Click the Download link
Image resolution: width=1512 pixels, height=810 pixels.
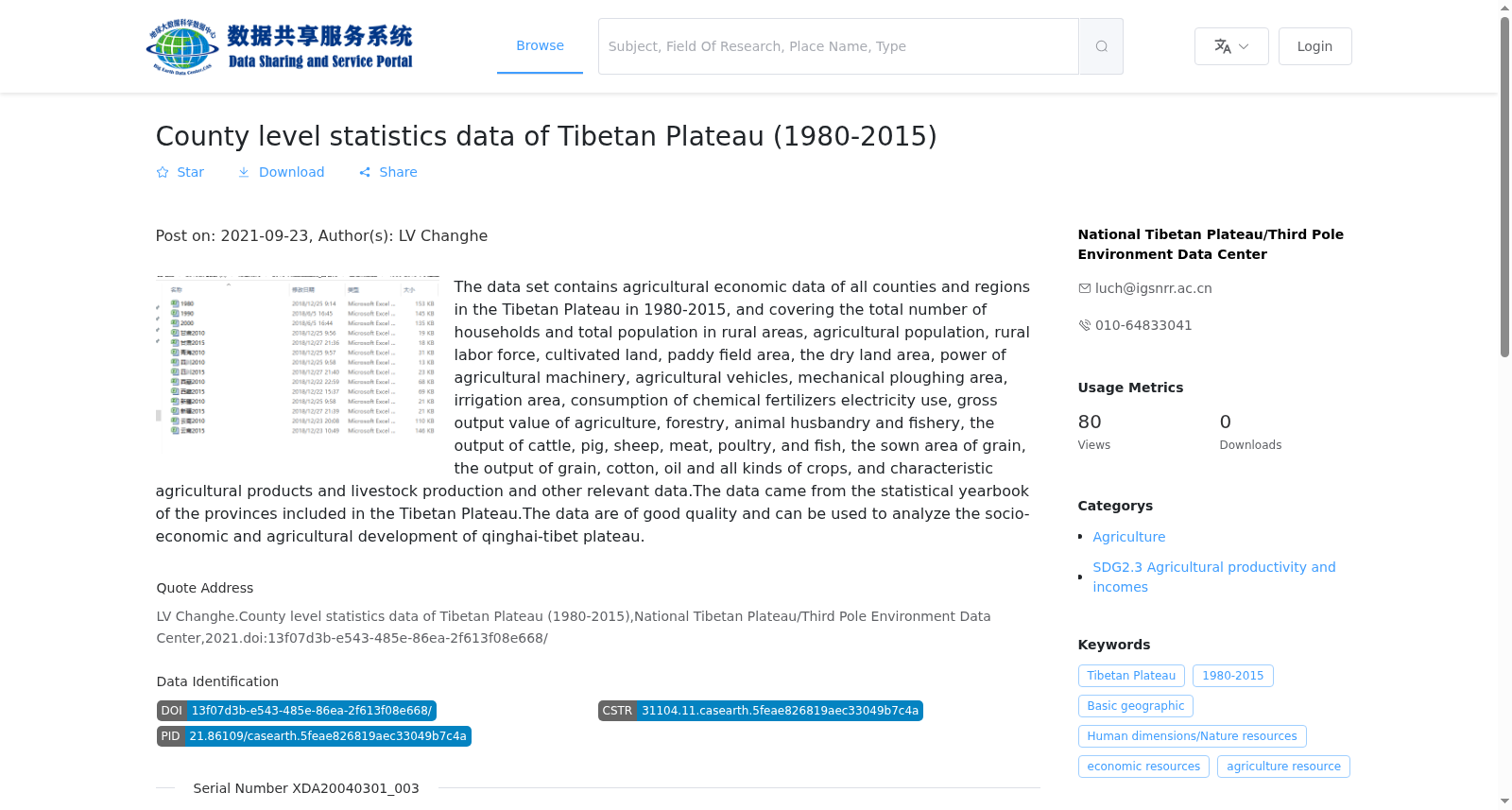281,172
